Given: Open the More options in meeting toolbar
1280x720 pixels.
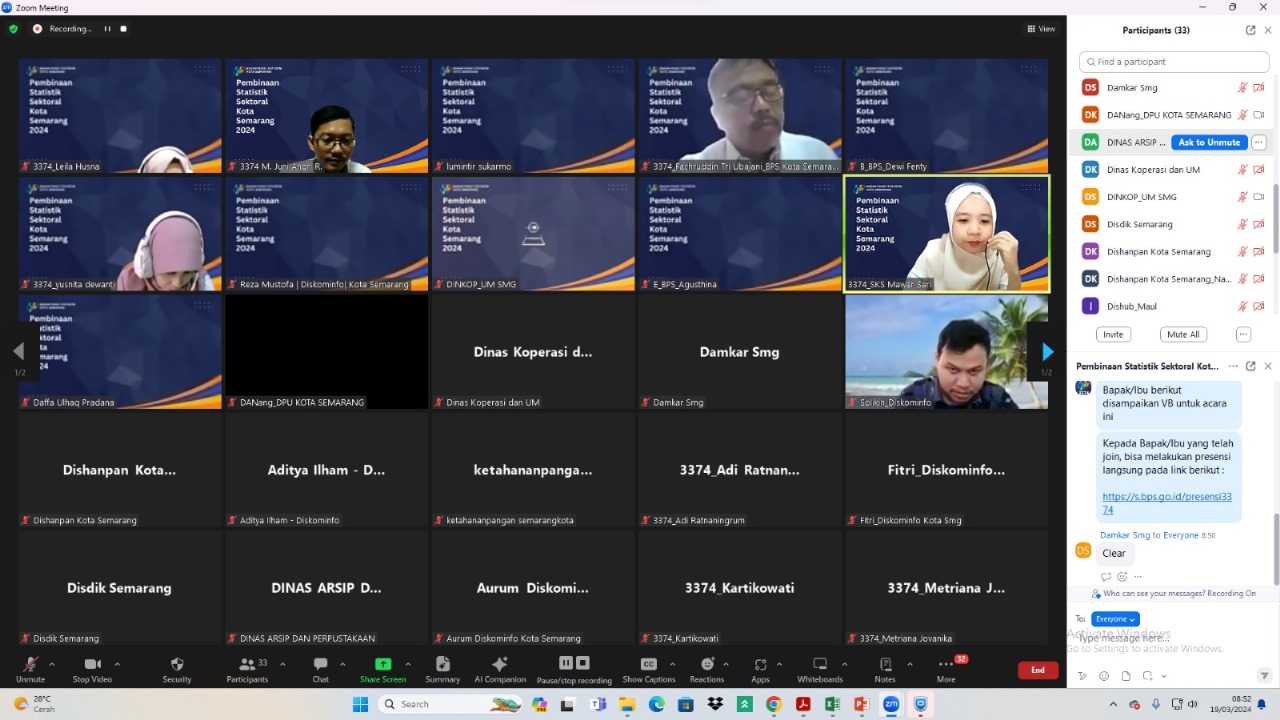Looking at the screenshot, I should pos(946,669).
